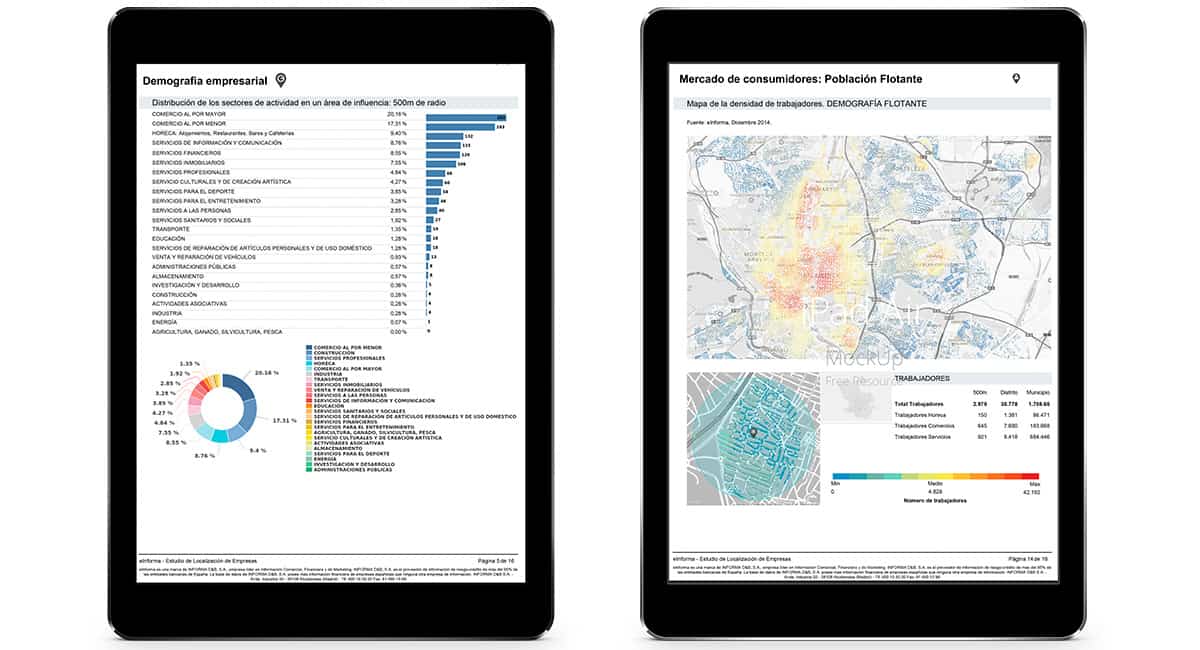Screen dimensions: 1200x650
Task: Click the ADMINISTRACIONES PUBLICAS legend color swatch
Action: pos(309,470)
